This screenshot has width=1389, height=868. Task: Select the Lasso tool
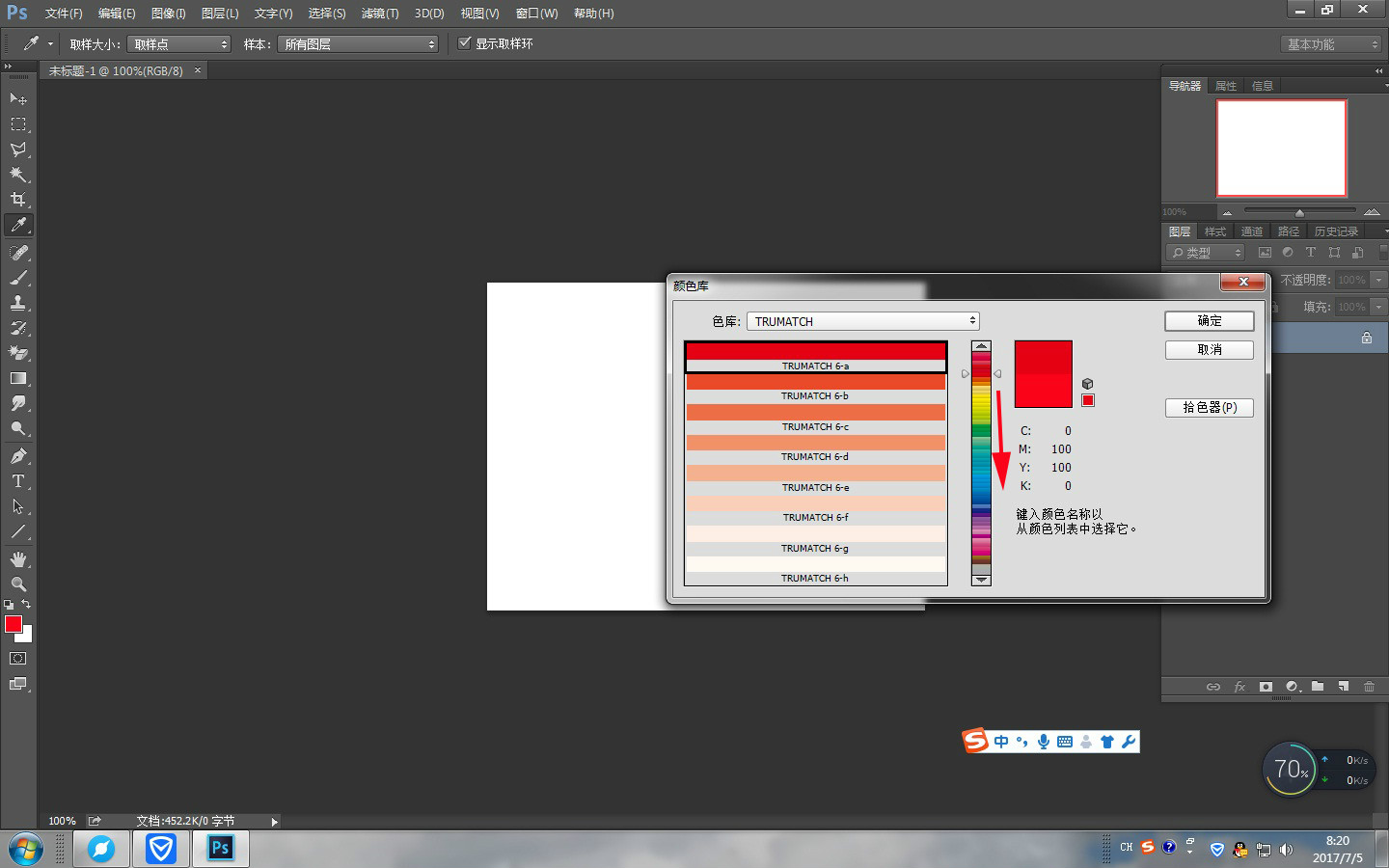tap(18, 149)
